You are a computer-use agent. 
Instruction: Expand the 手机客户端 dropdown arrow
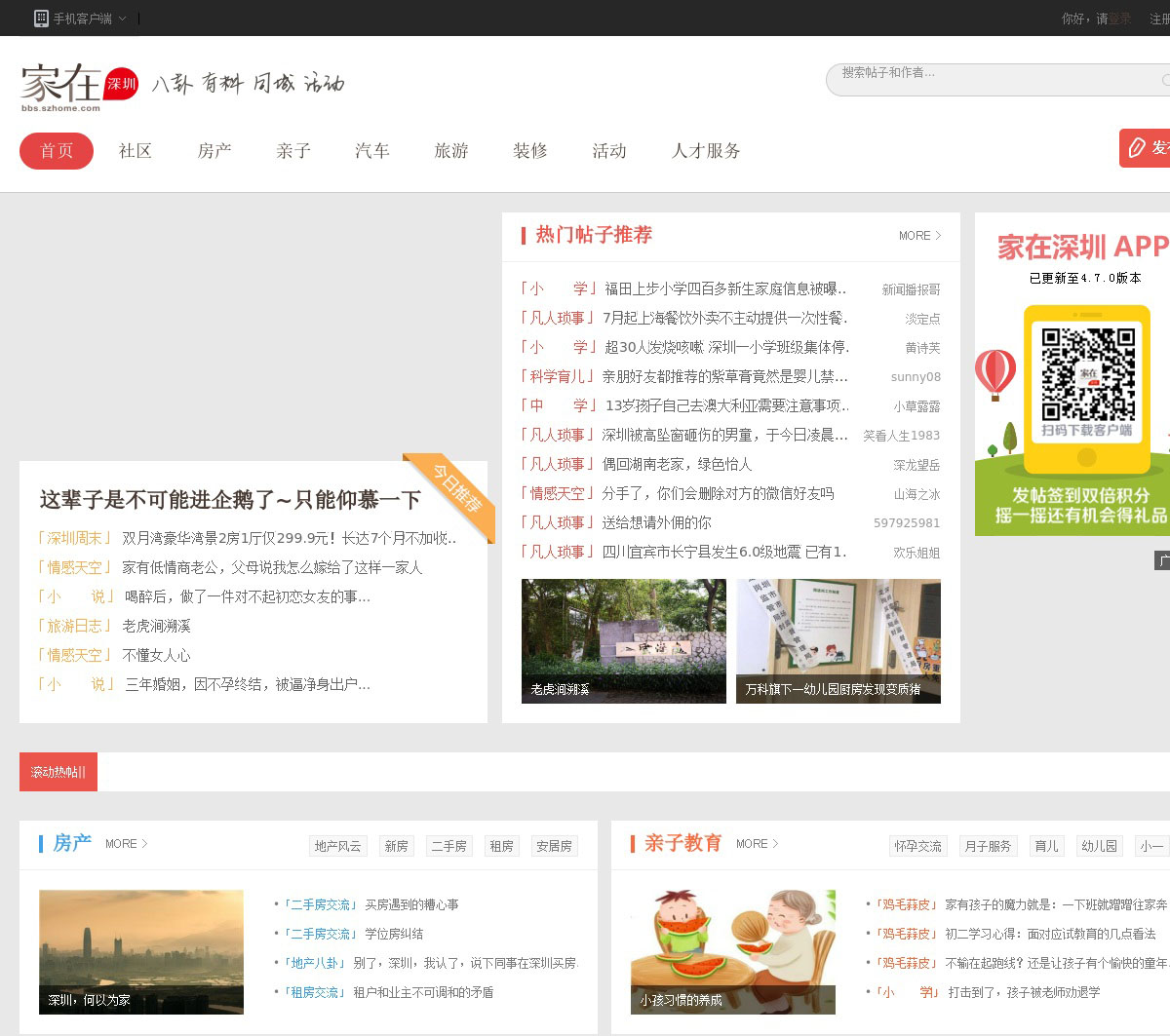(122, 19)
